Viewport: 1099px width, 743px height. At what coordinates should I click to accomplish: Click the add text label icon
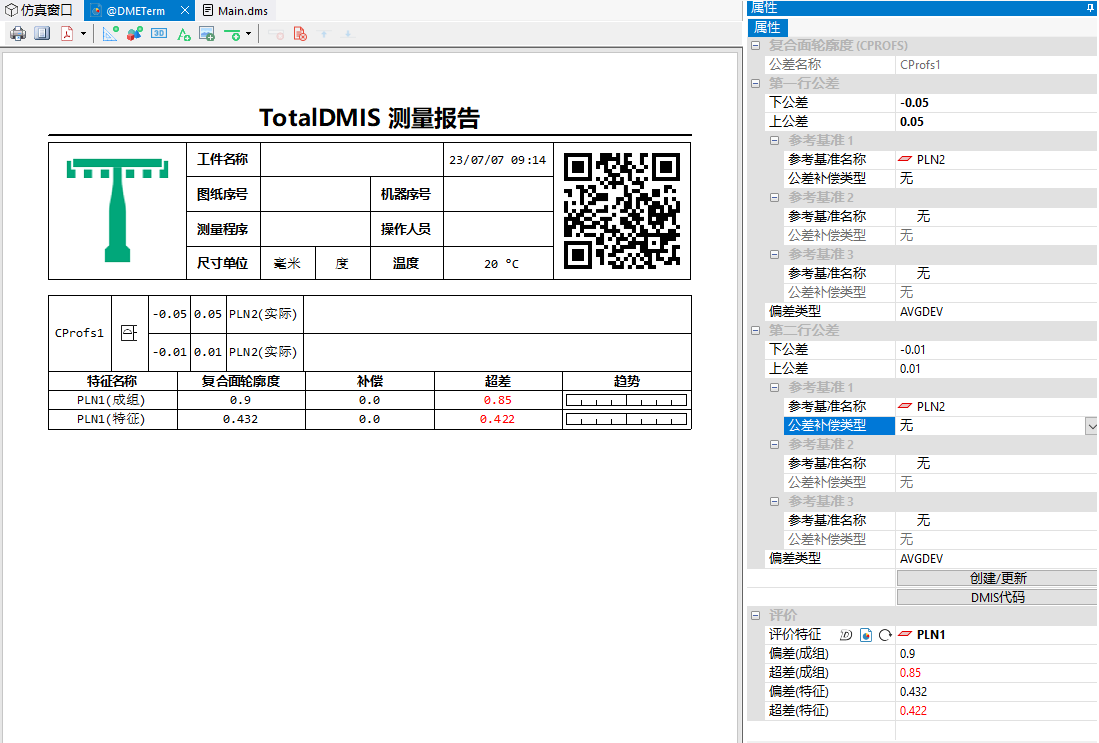pyautogui.click(x=184, y=34)
